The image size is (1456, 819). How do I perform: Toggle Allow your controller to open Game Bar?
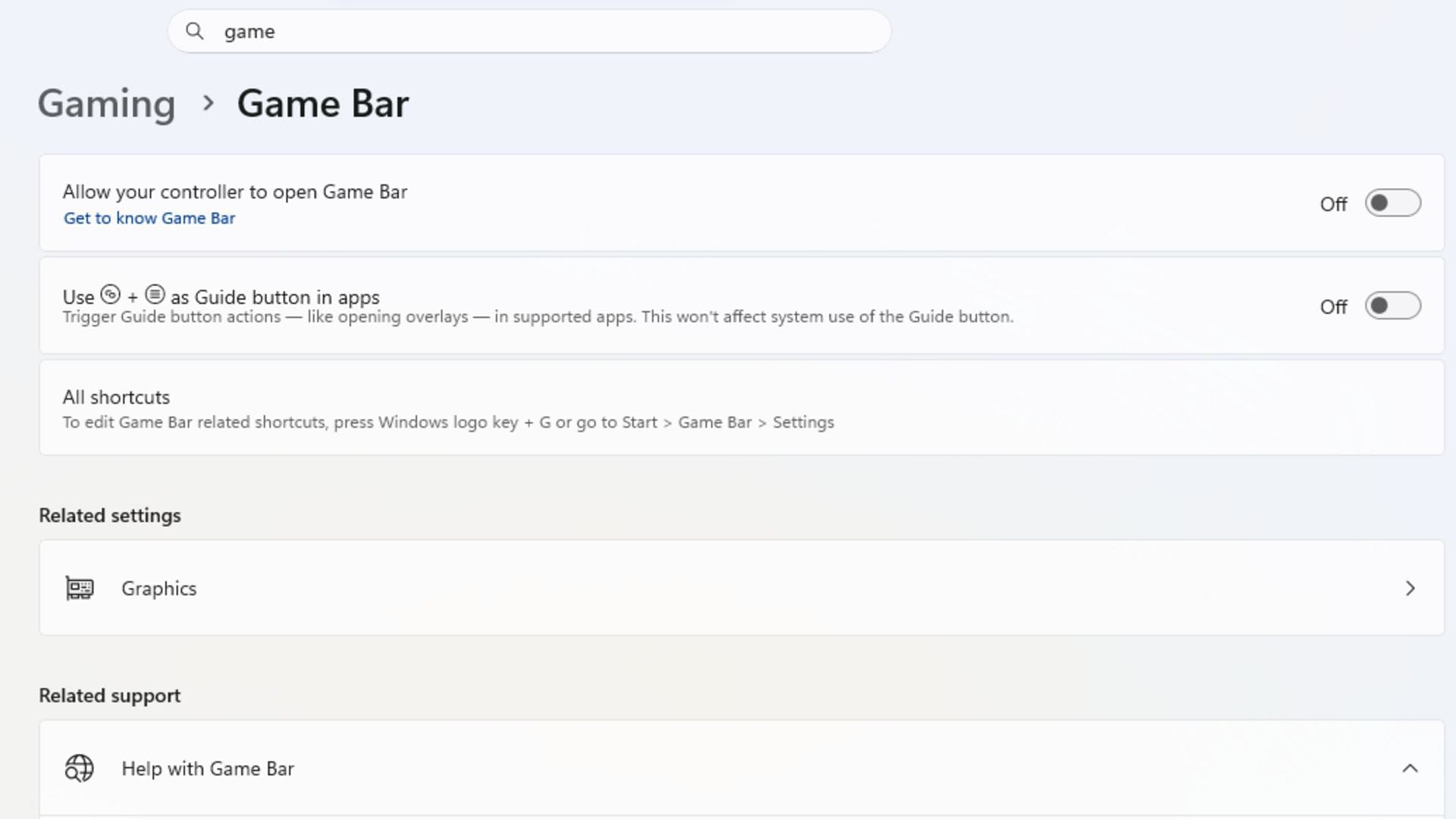pos(1393,203)
